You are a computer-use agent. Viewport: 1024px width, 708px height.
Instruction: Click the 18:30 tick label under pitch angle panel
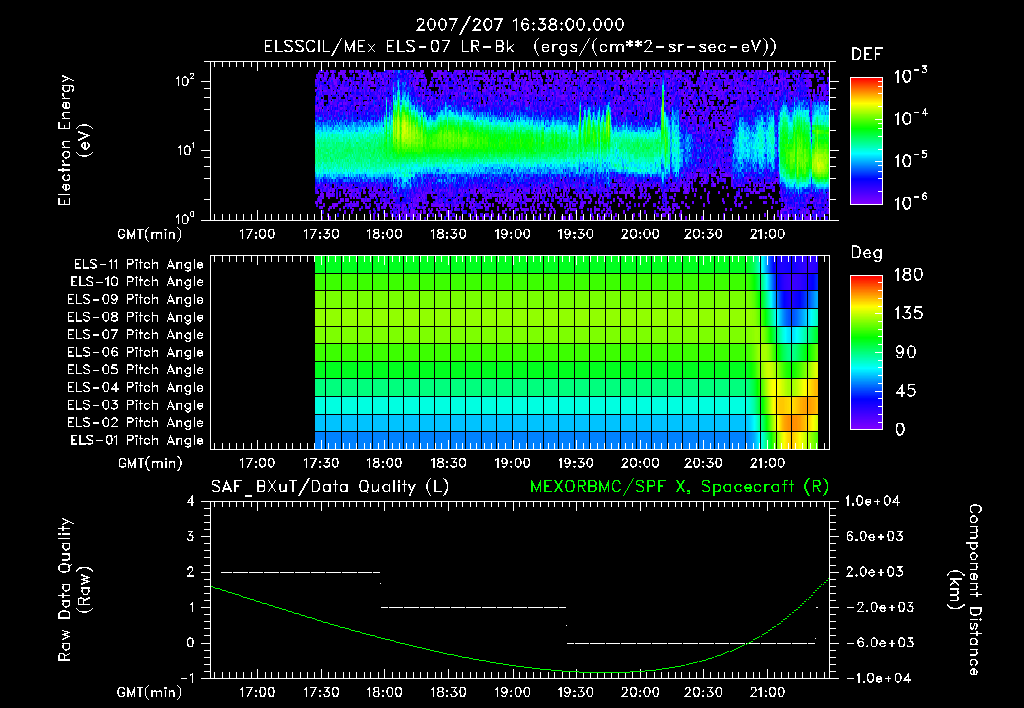click(x=448, y=463)
